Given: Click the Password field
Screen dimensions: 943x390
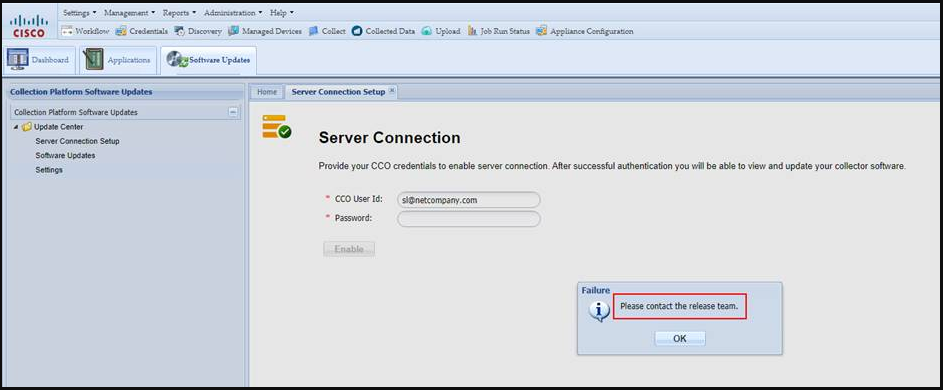Looking at the screenshot, I should 468,219.
